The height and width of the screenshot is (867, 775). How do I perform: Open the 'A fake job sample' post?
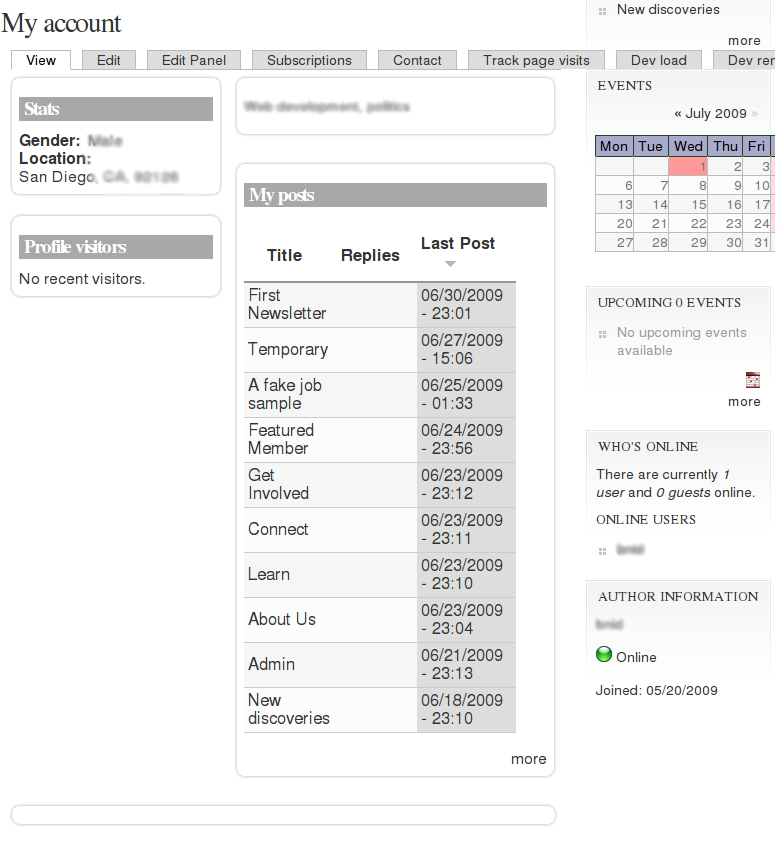pyautogui.click(x=285, y=394)
